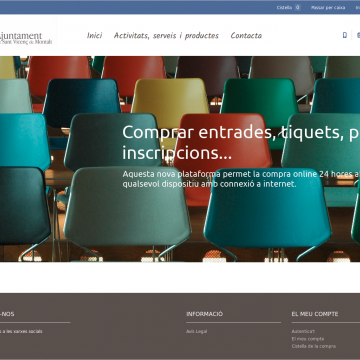Image resolution: width=360 pixels, height=360 pixels.
Task: Tap the mobile phone icon in header
Action: click(x=345, y=35)
